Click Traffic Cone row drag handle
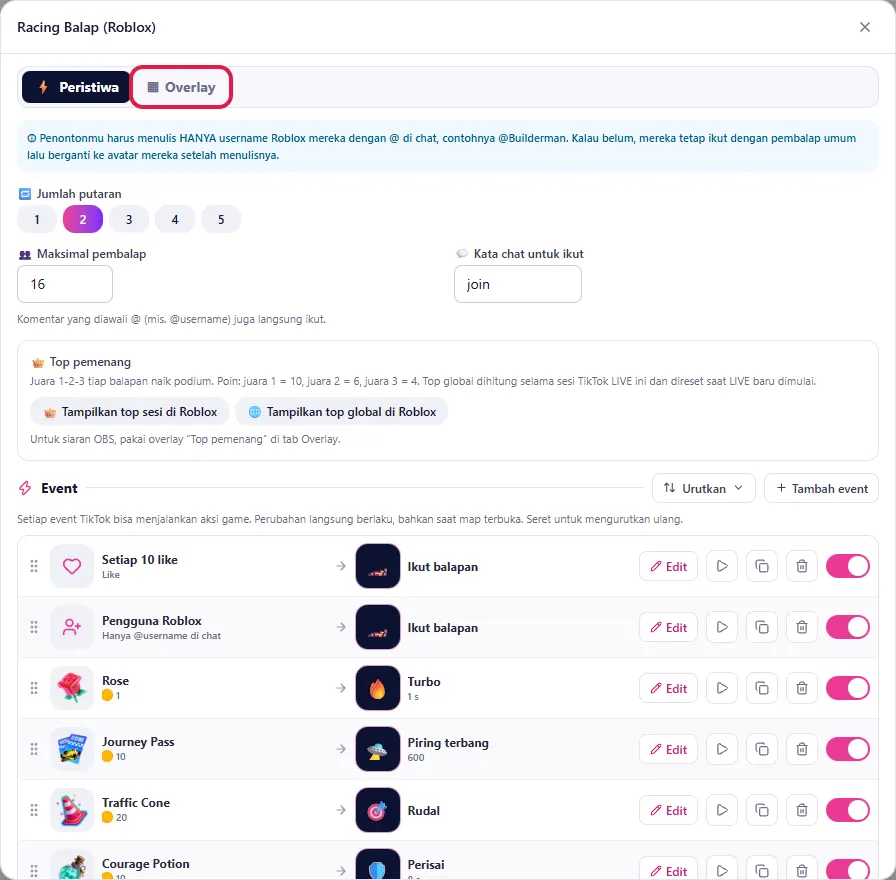Viewport: 896px width, 880px height. coord(34,810)
